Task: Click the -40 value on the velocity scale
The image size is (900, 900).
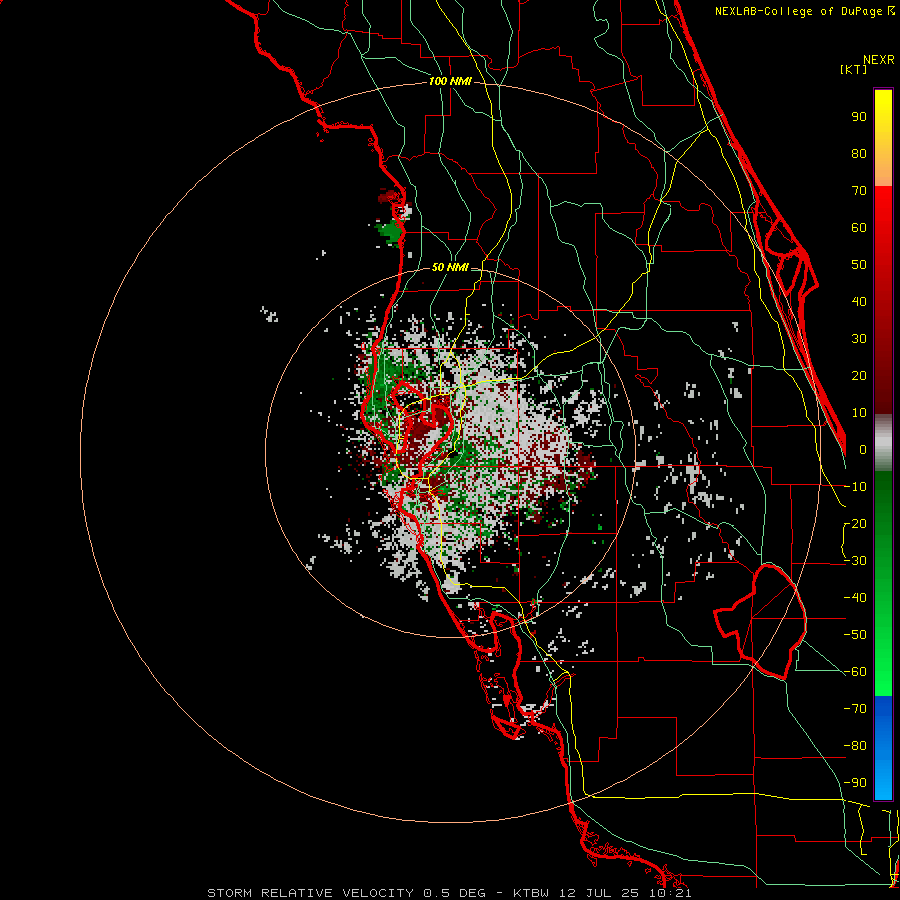Action: (855, 598)
